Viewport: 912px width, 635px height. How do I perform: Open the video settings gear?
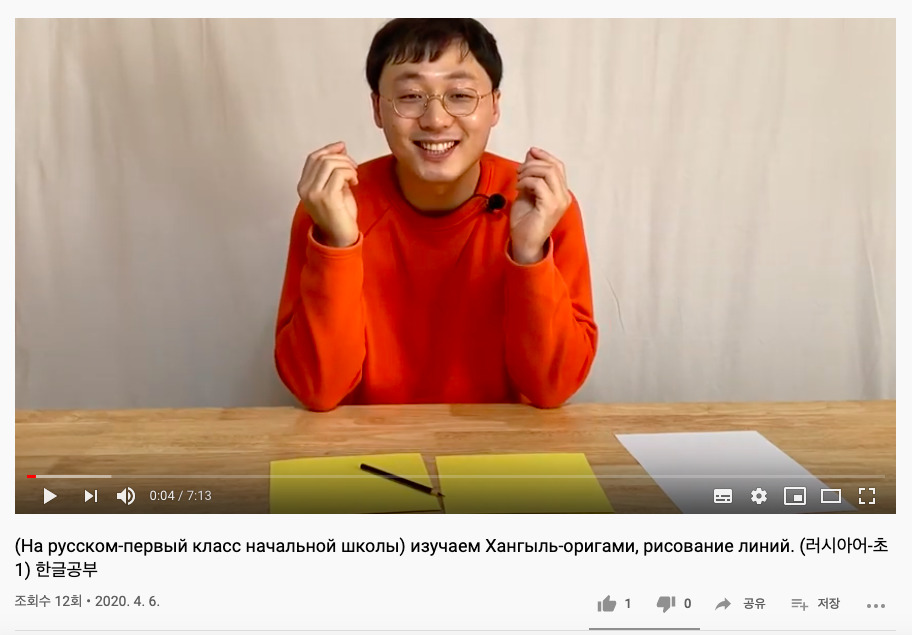tap(758, 496)
